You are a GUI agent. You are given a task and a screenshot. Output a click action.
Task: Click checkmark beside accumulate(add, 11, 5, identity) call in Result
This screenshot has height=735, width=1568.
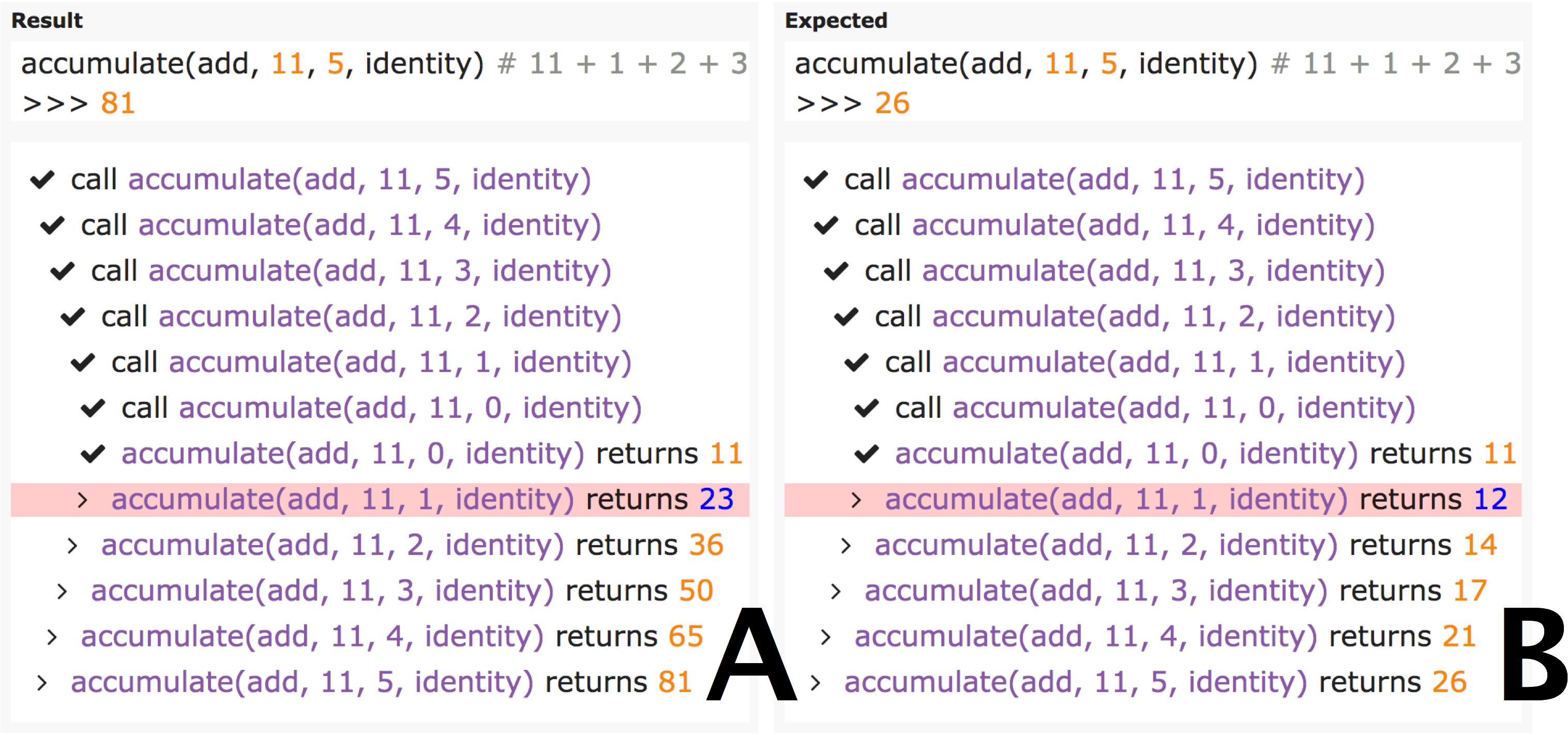pyautogui.click(x=42, y=179)
